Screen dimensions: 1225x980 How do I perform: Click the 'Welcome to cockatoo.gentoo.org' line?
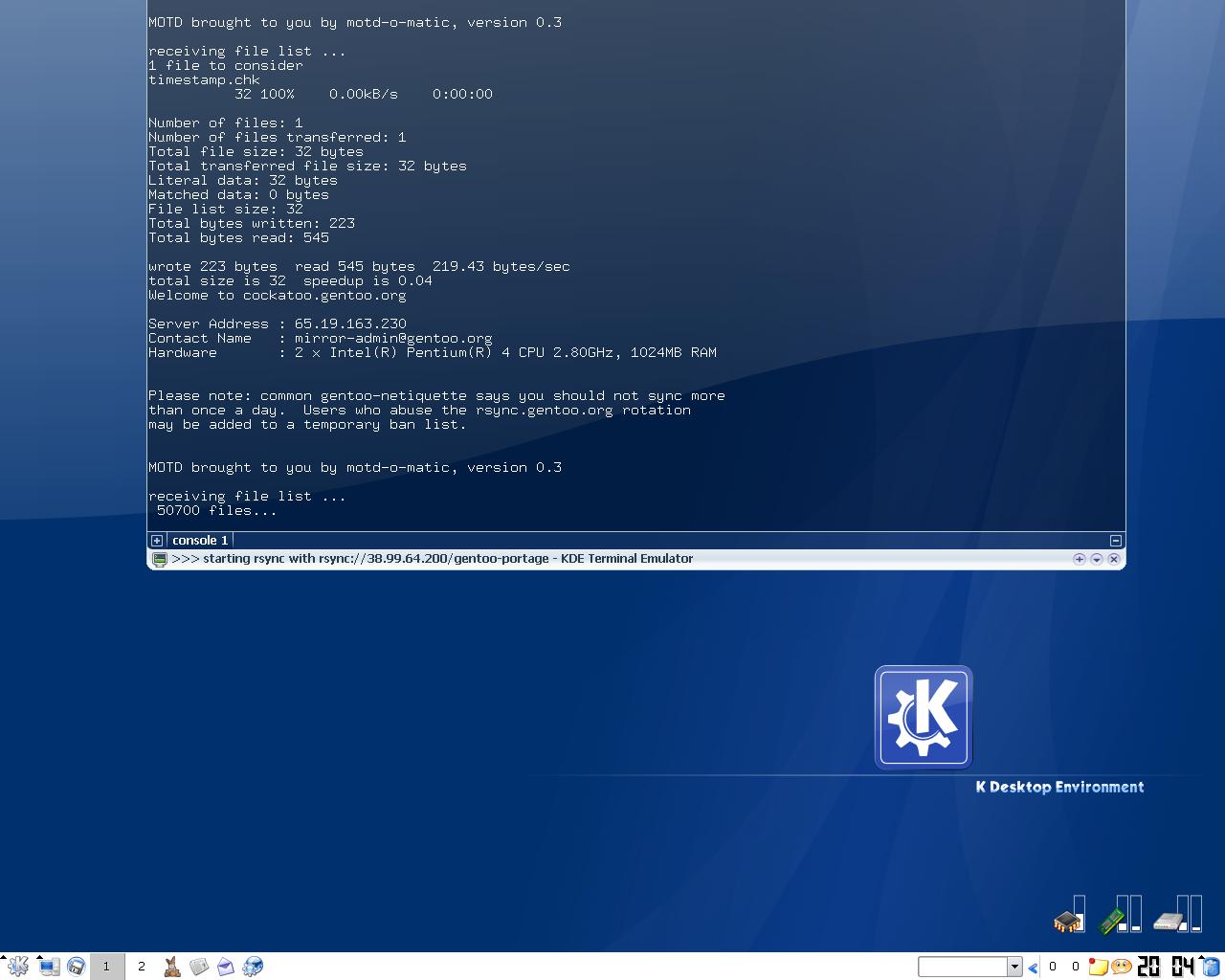[x=278, y=296]
